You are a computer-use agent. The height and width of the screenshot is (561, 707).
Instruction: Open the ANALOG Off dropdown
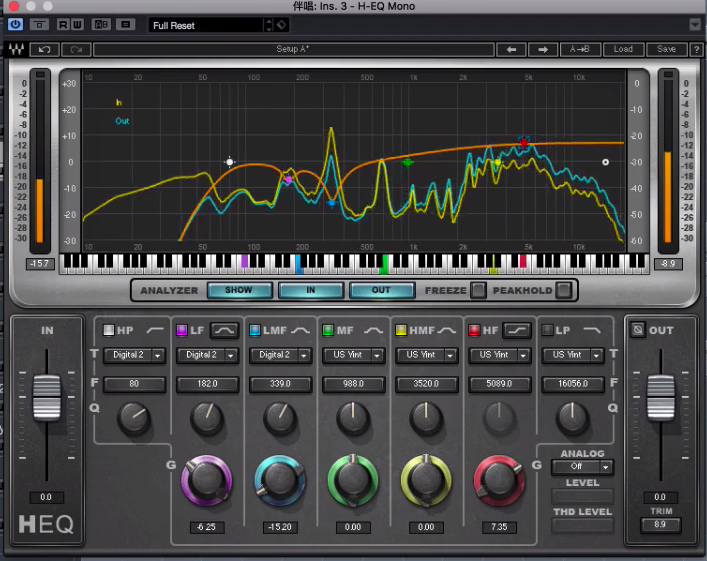(582, 467)
